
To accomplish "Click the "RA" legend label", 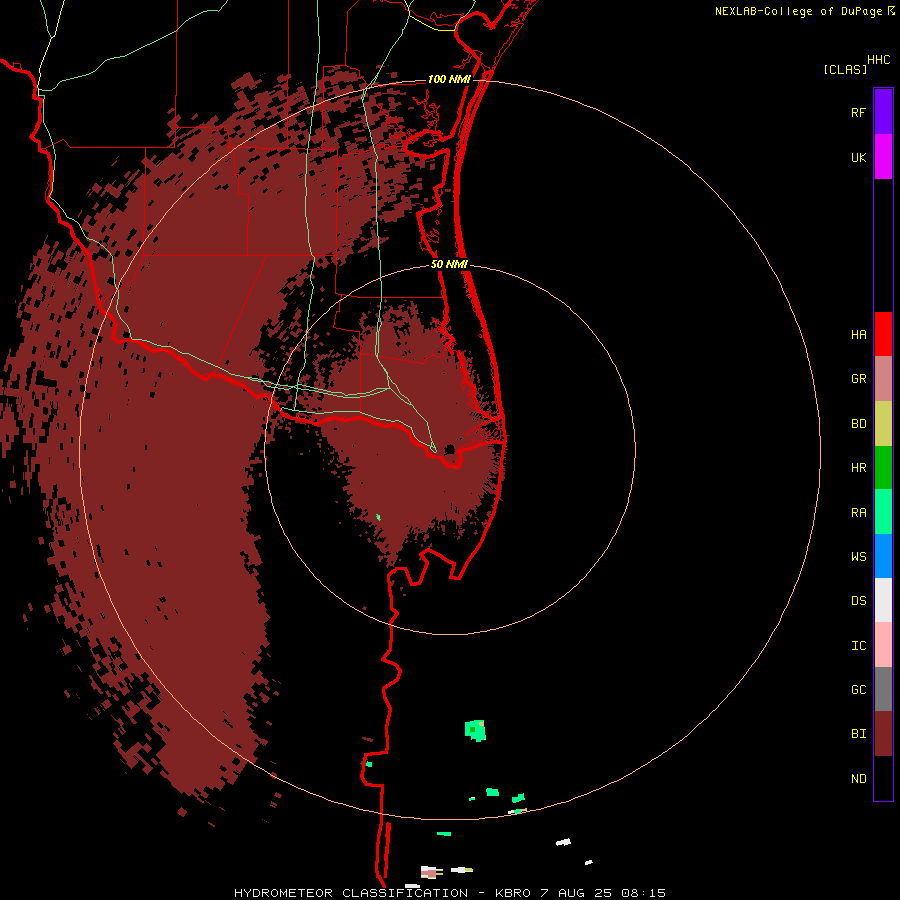I will 858,512.
